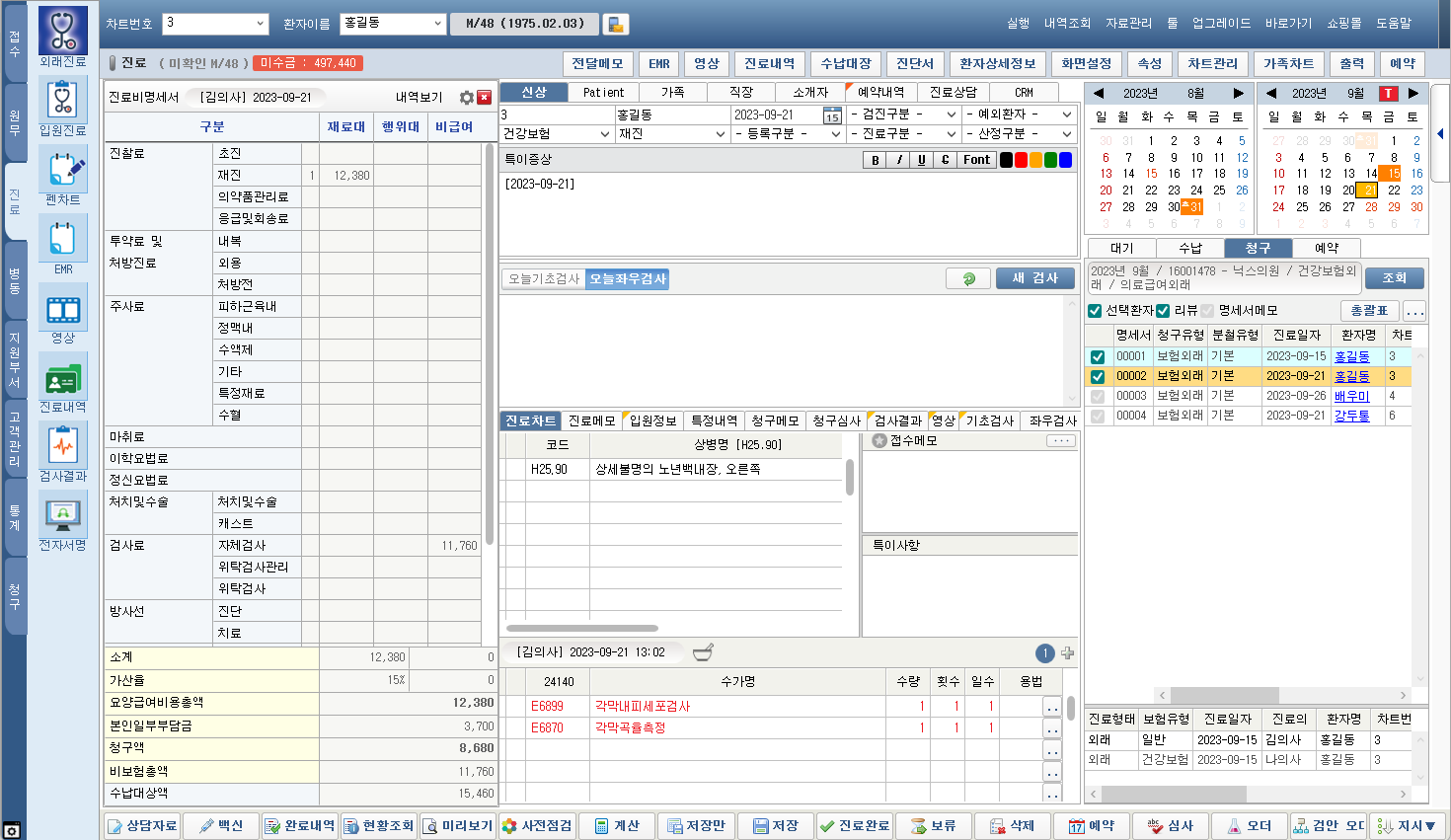Launch the 펜차트 pen chart icon
This screenshot has width=1451, height=840.
(63, 170)
